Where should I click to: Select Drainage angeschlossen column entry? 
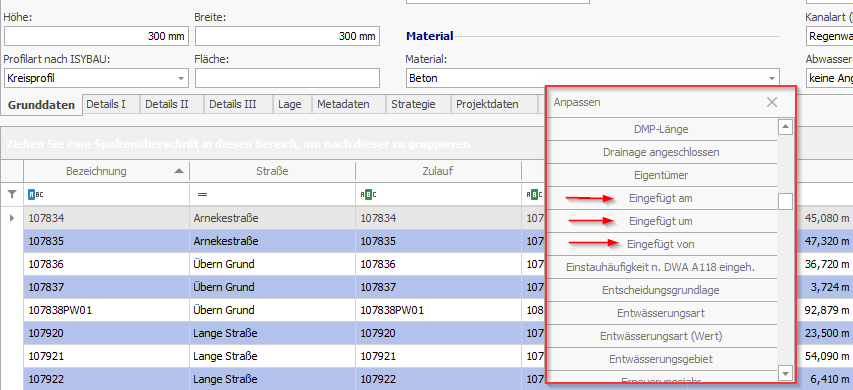pyautogui.click(x=661, y=152)
